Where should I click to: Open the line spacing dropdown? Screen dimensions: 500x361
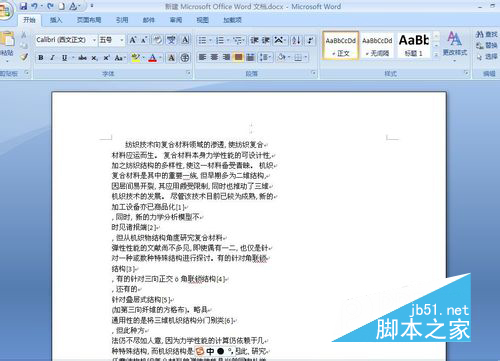pos(266,57)
